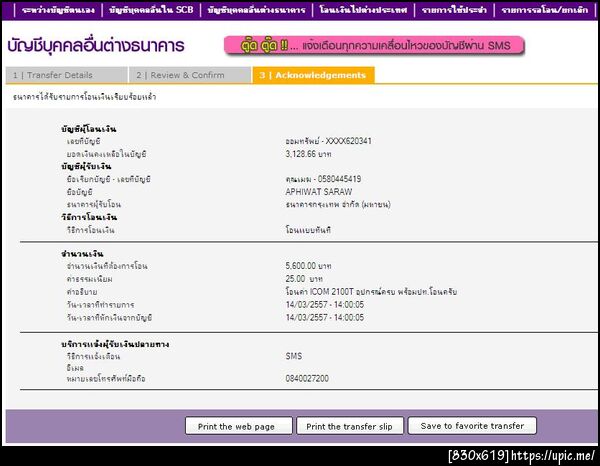Image resolution: width=600 pixels, height=466 pixels.
Task: Open ระหว่างบัญชีตนเอง menu item
Action: (x=58, y=10)
